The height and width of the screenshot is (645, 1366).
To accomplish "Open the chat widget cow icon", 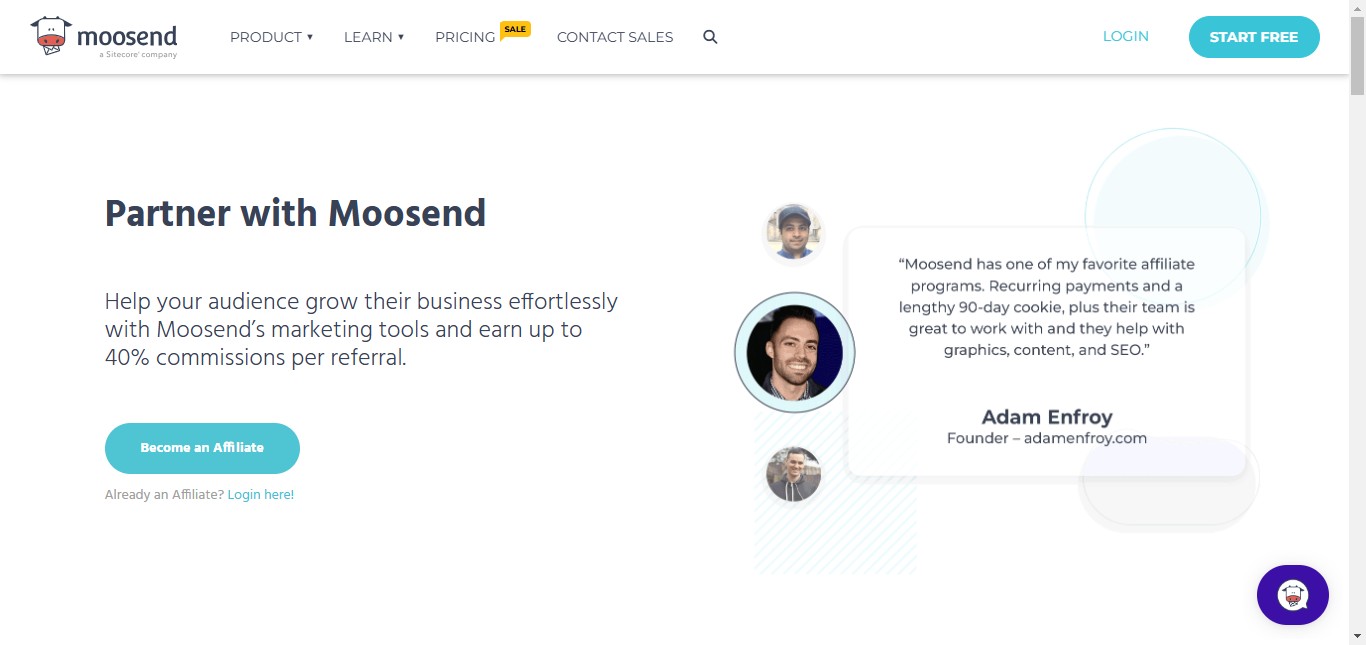I will (x=1293, y=595).
